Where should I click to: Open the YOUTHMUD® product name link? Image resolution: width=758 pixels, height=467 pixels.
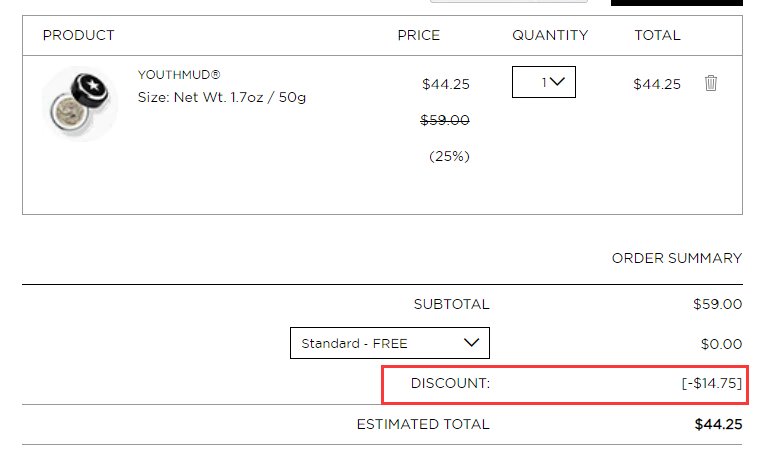click(x=179, y=75)
